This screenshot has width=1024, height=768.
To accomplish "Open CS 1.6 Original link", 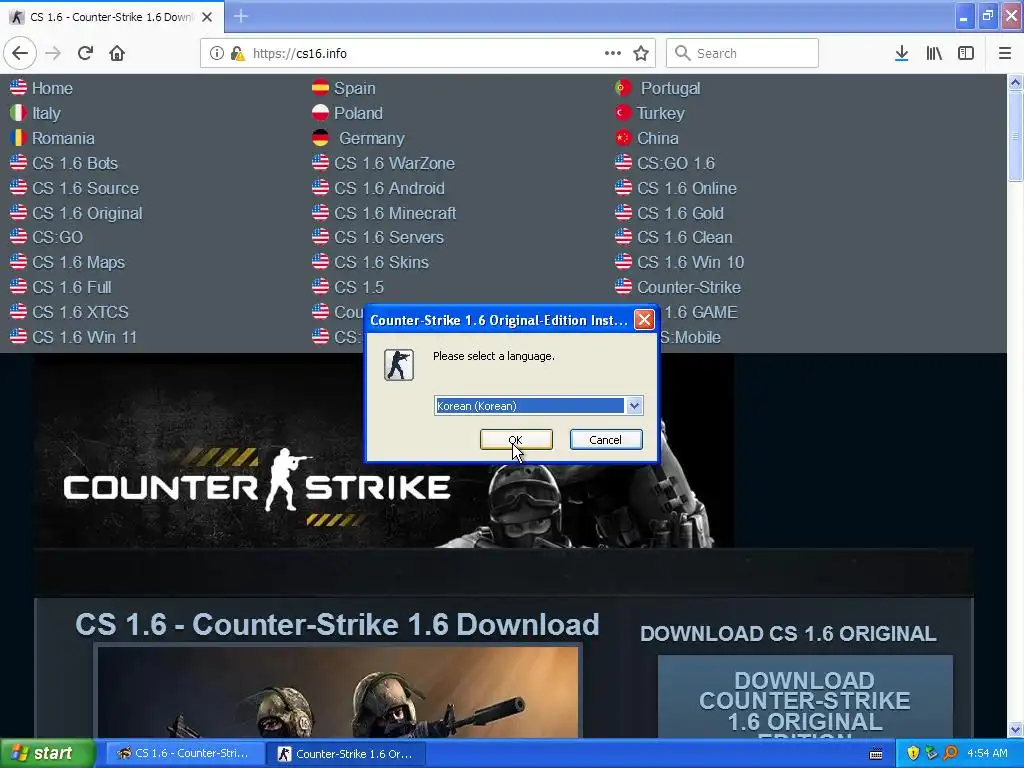I will pyautogui.click(x=88, y=214).
